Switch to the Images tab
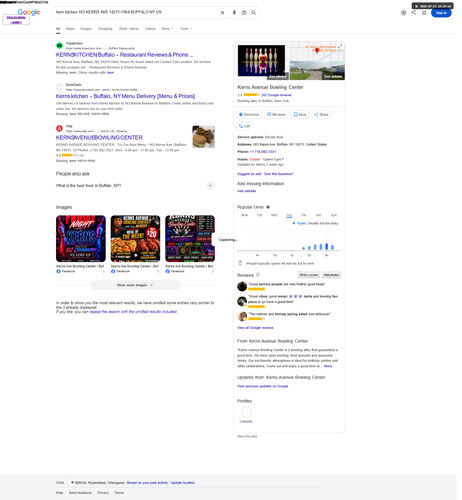462x500 pixels. pos(86,29)
